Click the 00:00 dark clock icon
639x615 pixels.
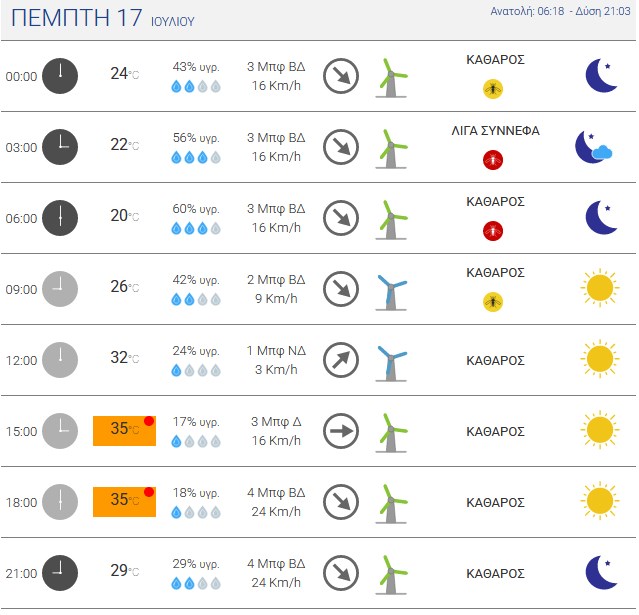pyautogui.click(x=60, y=76)
